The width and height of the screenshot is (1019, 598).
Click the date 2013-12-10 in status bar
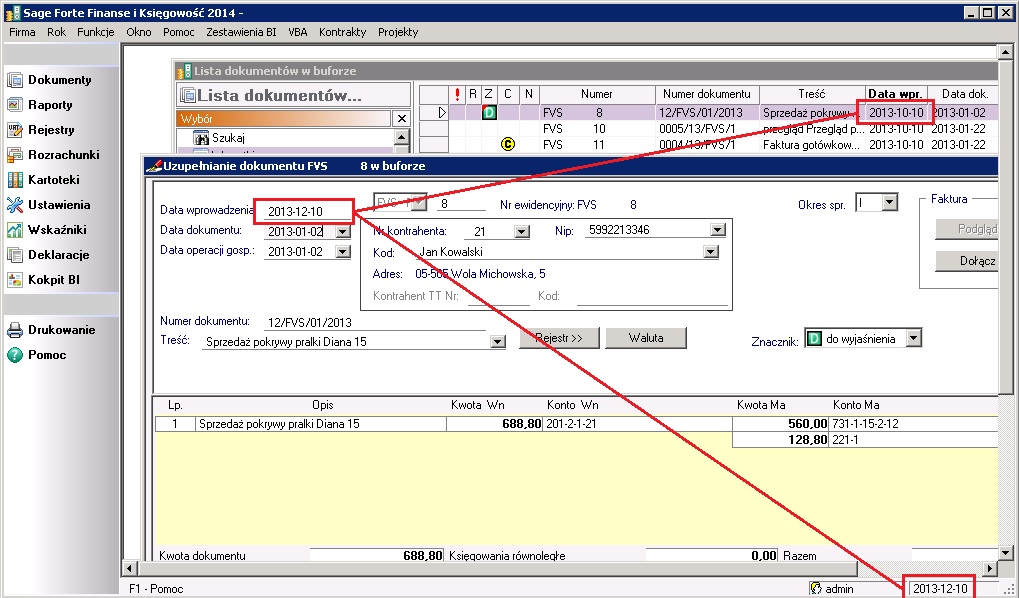[x=940, y=589]
